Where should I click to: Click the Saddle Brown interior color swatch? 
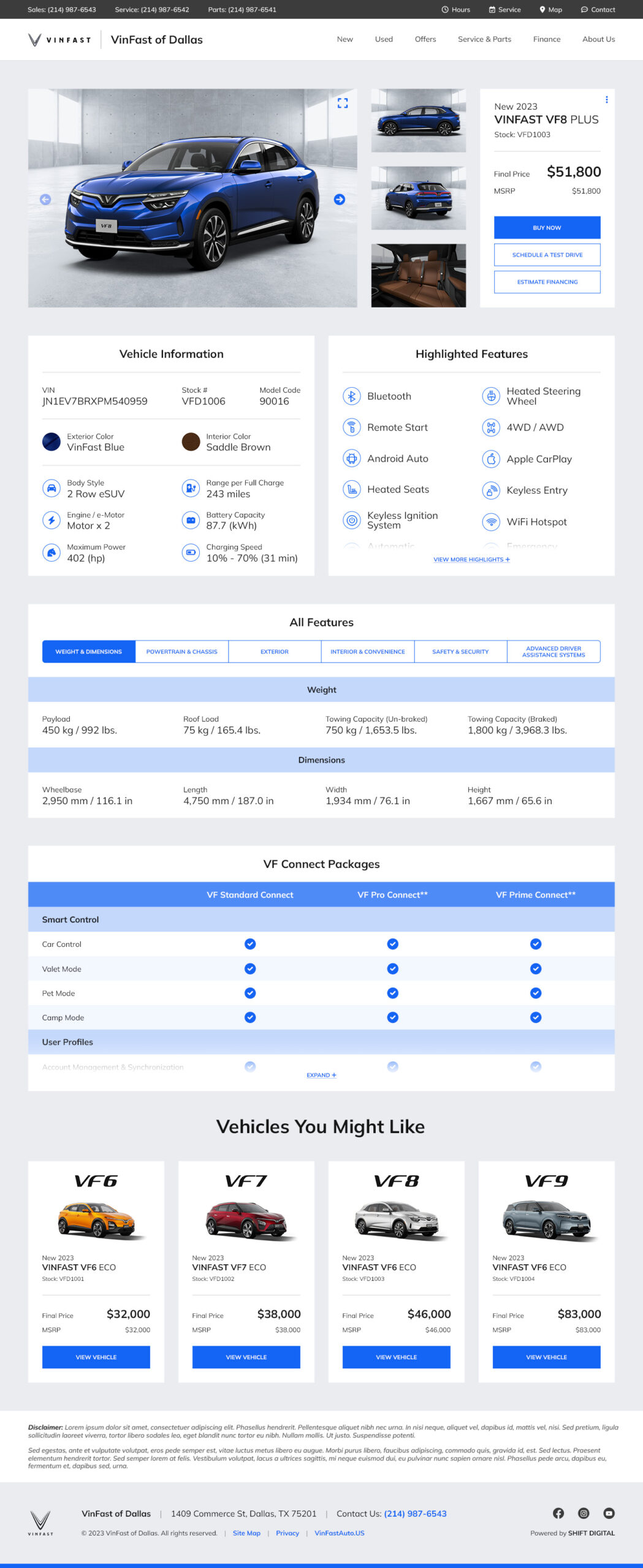coord(191,442)
